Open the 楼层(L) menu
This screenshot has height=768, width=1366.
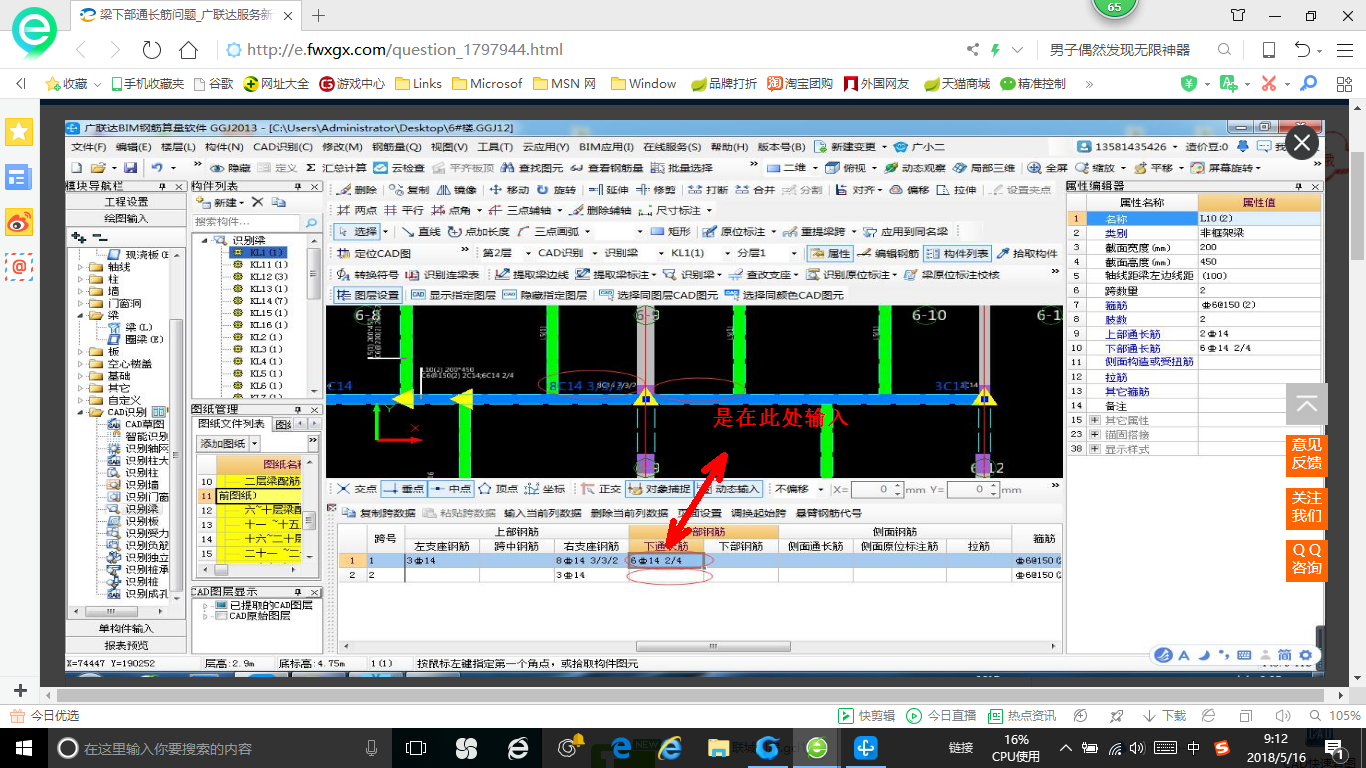[178, 147]
